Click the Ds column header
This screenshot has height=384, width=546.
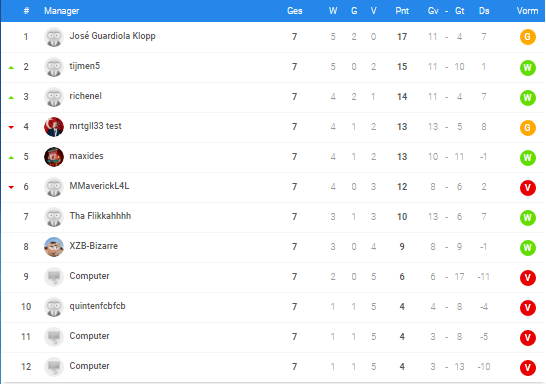(484, 11)
